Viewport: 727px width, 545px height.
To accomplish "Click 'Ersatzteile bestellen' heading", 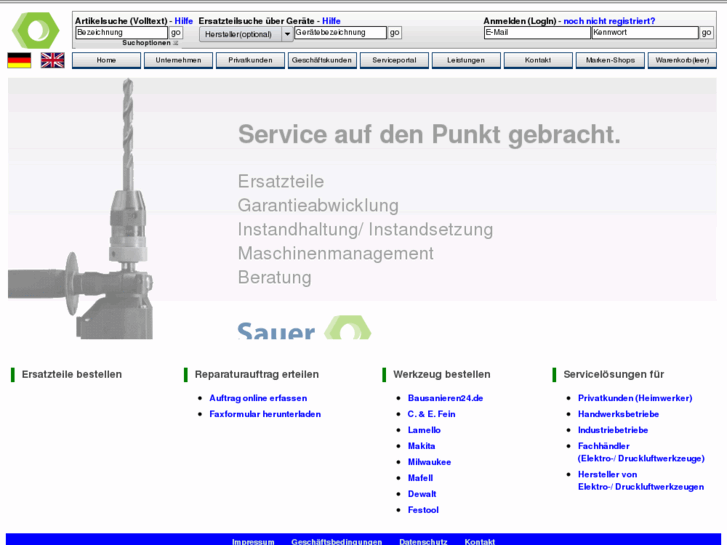I will coord(71,374).
